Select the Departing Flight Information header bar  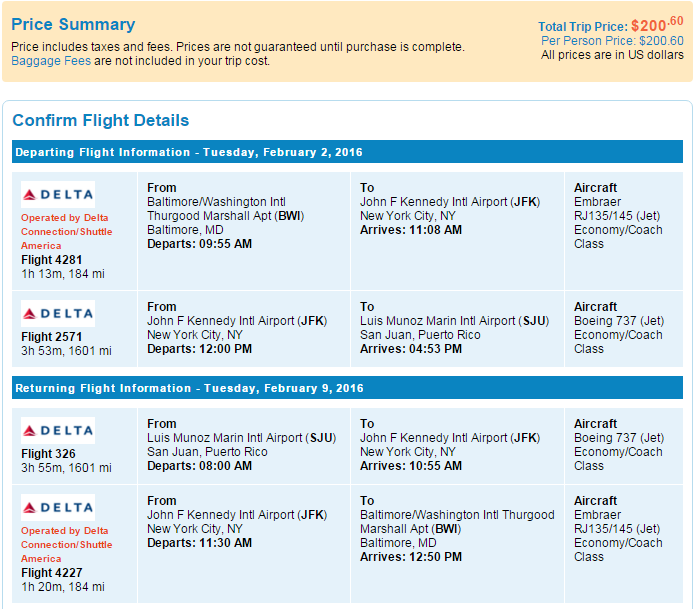[347, 152]
